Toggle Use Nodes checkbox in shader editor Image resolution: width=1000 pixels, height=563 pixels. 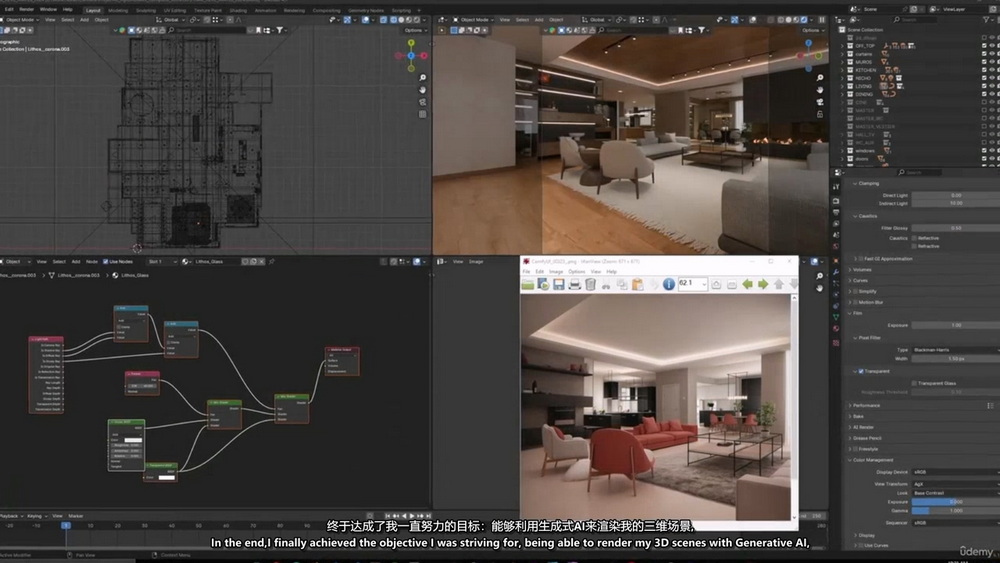(x=105, y=261)
